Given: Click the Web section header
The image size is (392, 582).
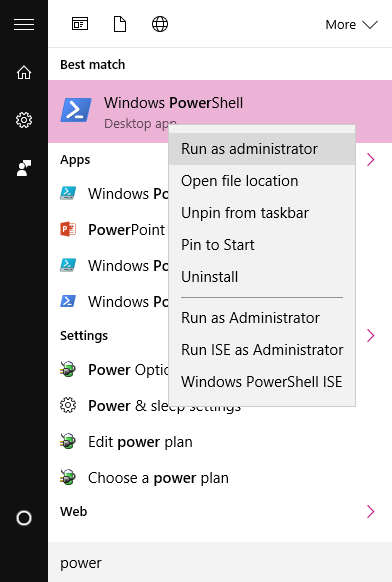Looking at the screenshot, I should [x=74, y=511].
